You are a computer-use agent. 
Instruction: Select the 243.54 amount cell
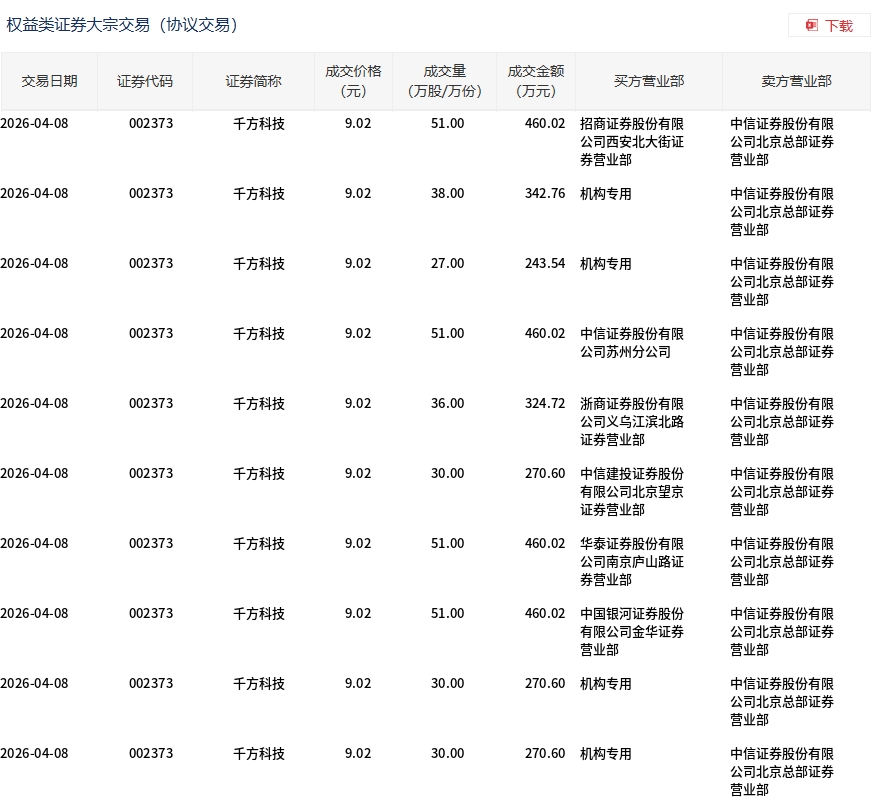pyautogui.click(x=544, y=264)
